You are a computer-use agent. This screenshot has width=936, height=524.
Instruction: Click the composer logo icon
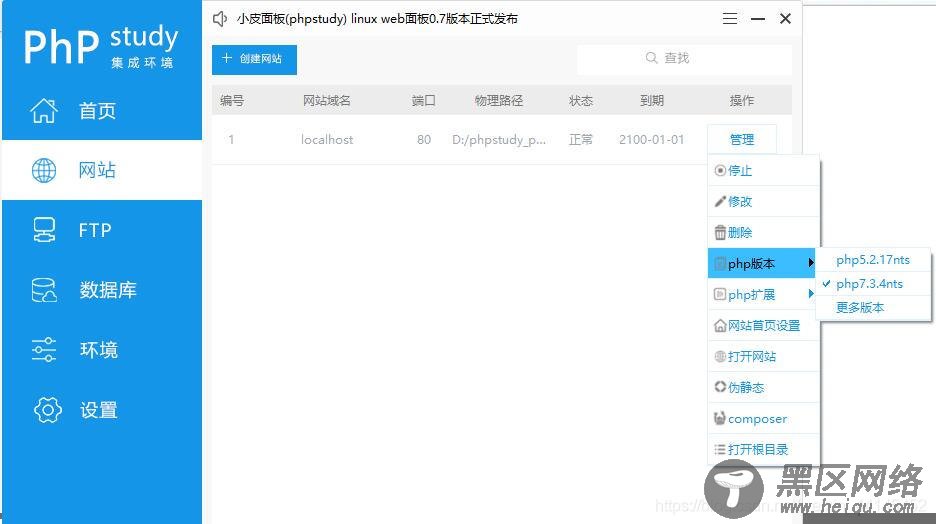pyautogui.click(x=721, y=418)
